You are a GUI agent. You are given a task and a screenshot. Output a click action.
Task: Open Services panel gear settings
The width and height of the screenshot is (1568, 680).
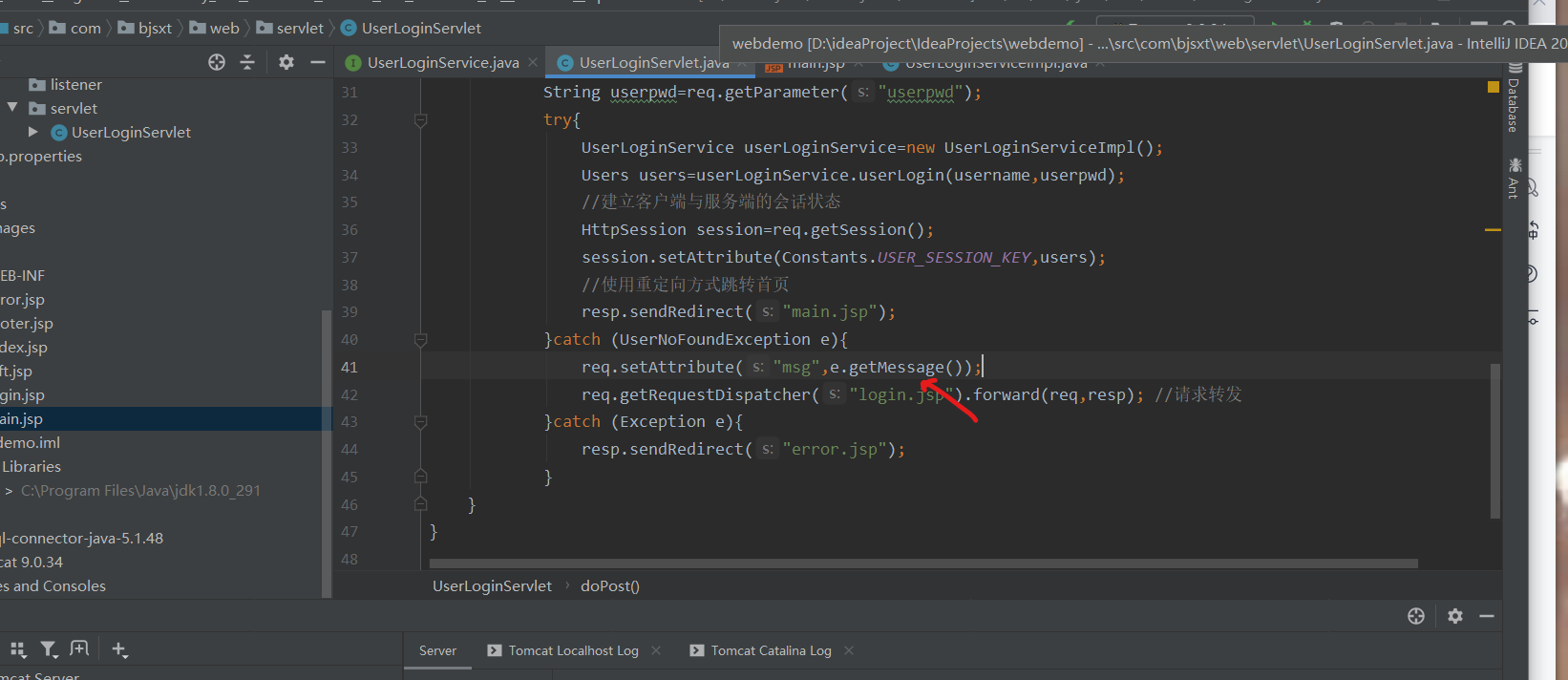pos(1455,616)
